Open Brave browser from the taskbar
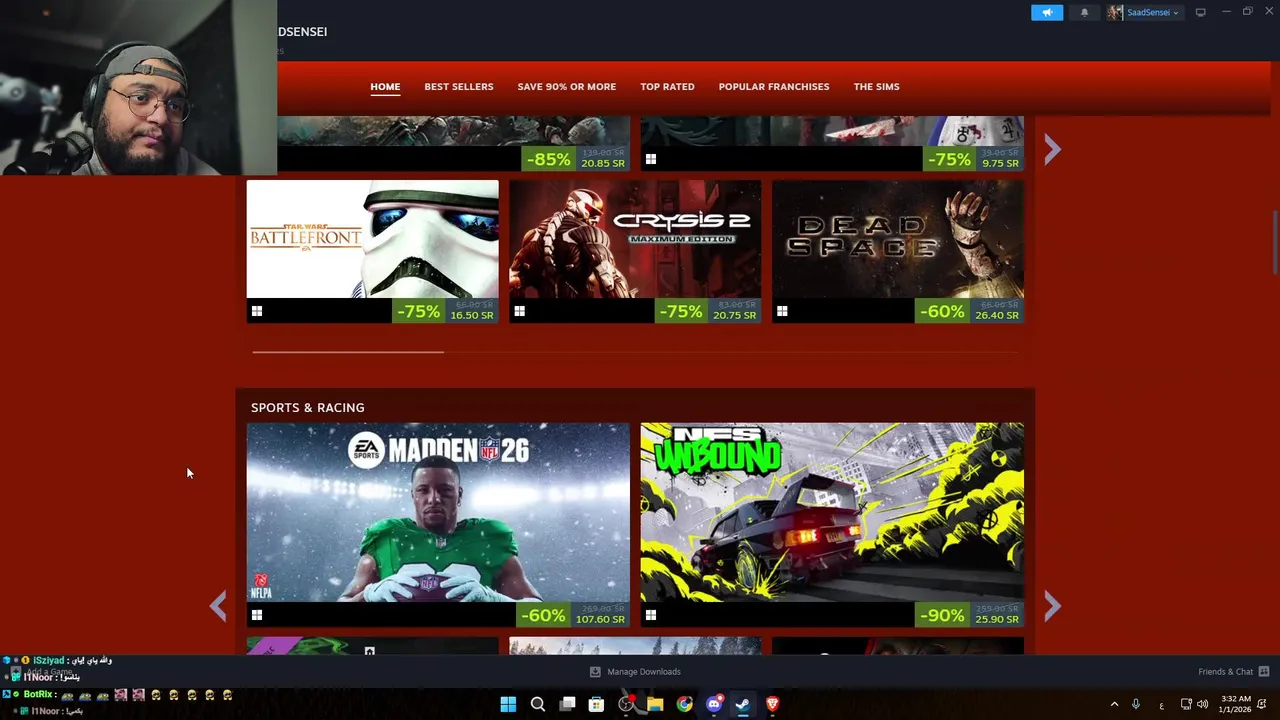The image size is (1280, 720). [772, 704]
